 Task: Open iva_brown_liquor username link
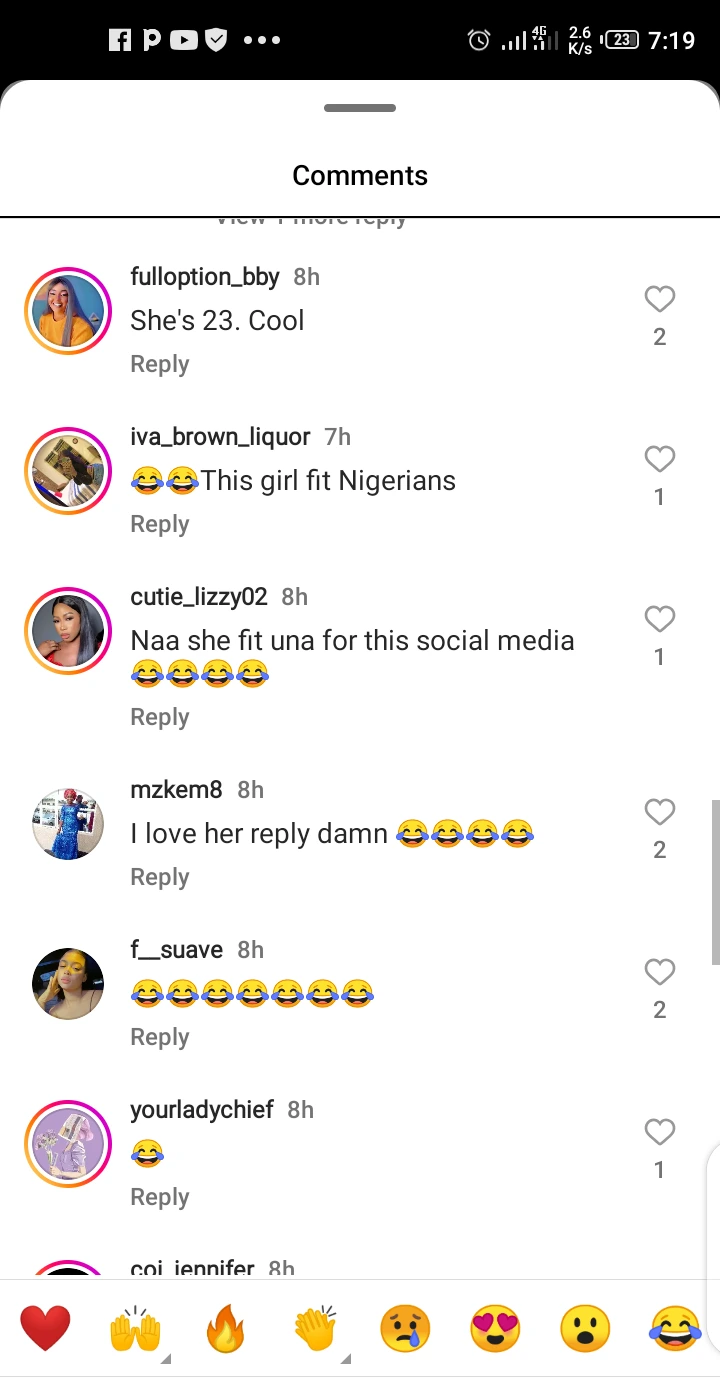[x=220, y=437]
